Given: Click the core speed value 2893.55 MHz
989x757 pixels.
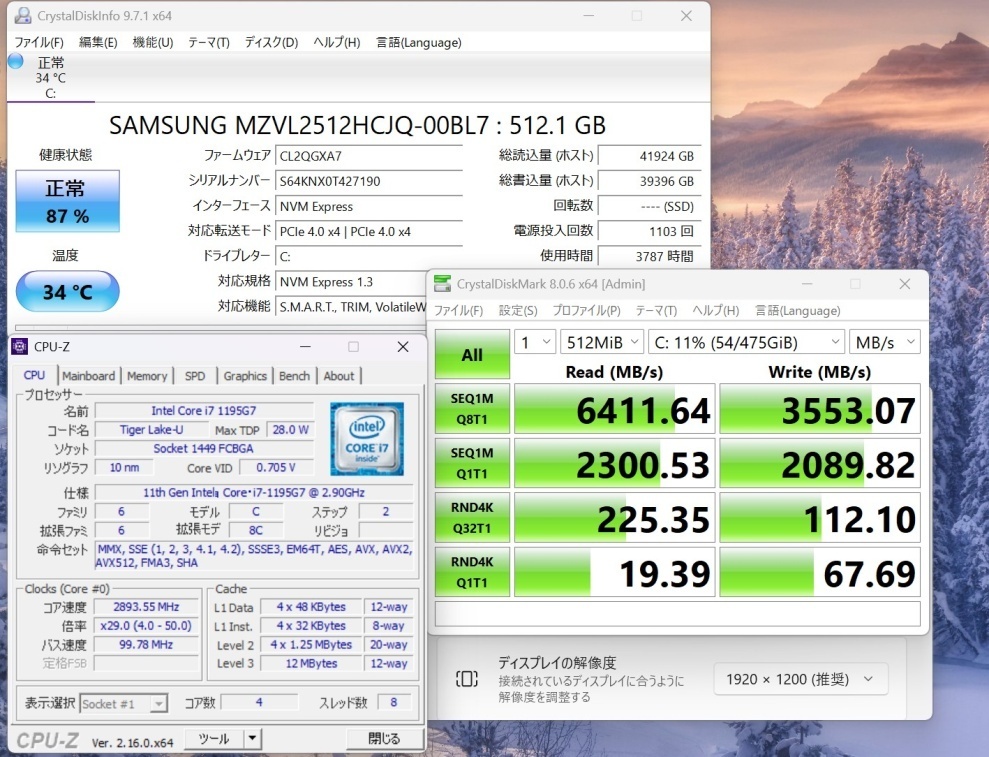Looking at the screenshot, I should [x=146, y=607].
